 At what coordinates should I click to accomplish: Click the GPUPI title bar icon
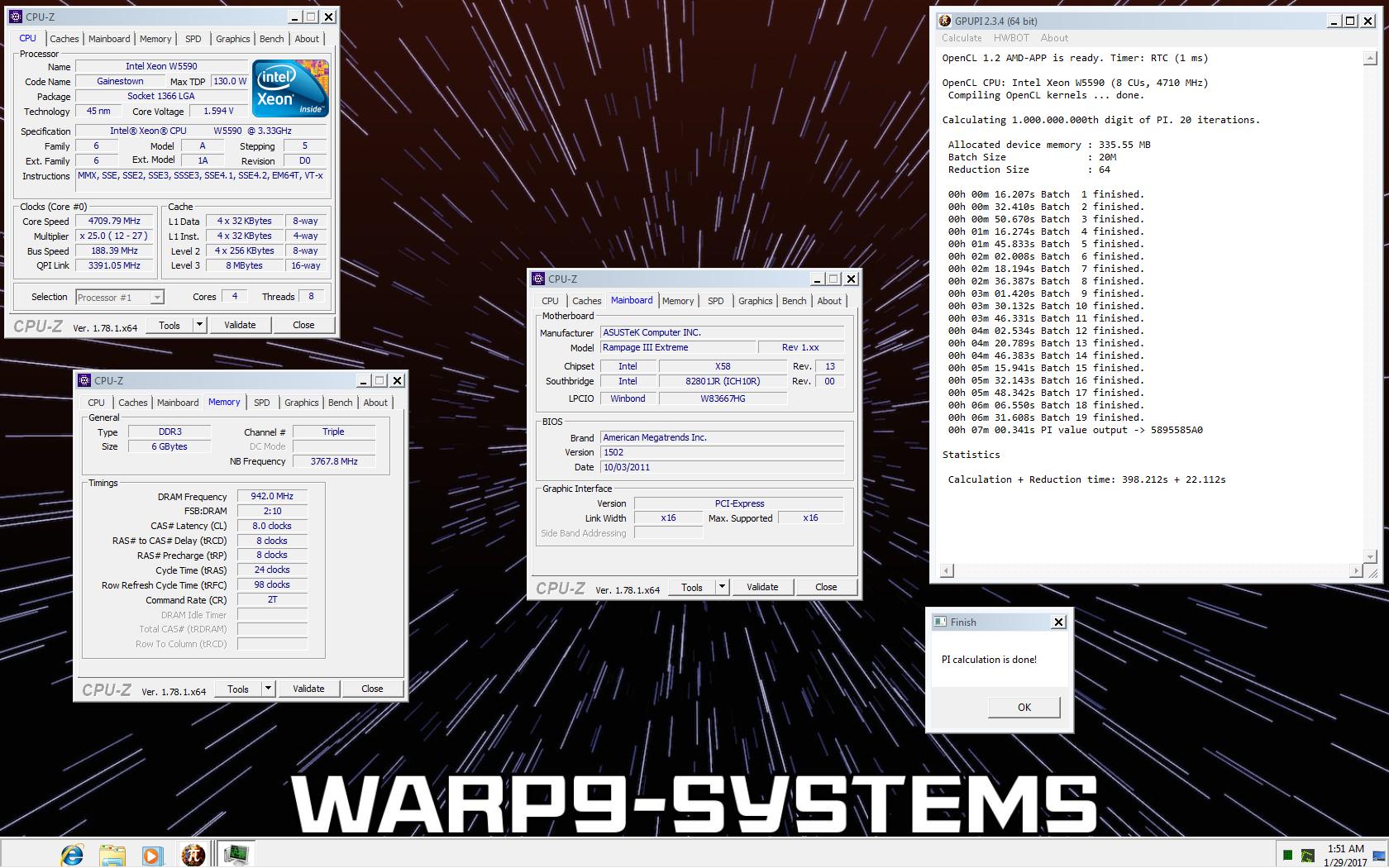pos(945,21)
